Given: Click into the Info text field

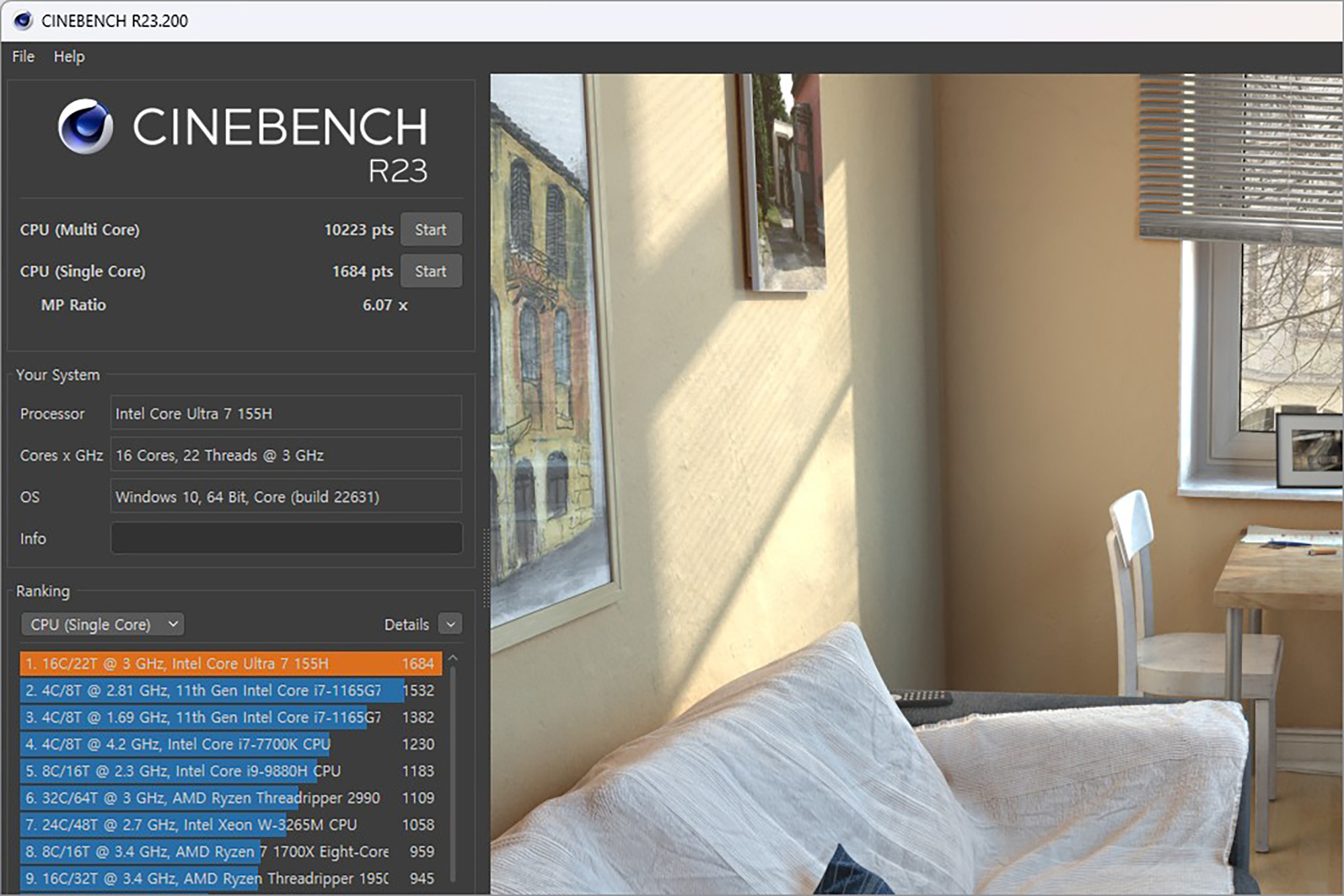Looking at the screenshot, I should (286, 539).
